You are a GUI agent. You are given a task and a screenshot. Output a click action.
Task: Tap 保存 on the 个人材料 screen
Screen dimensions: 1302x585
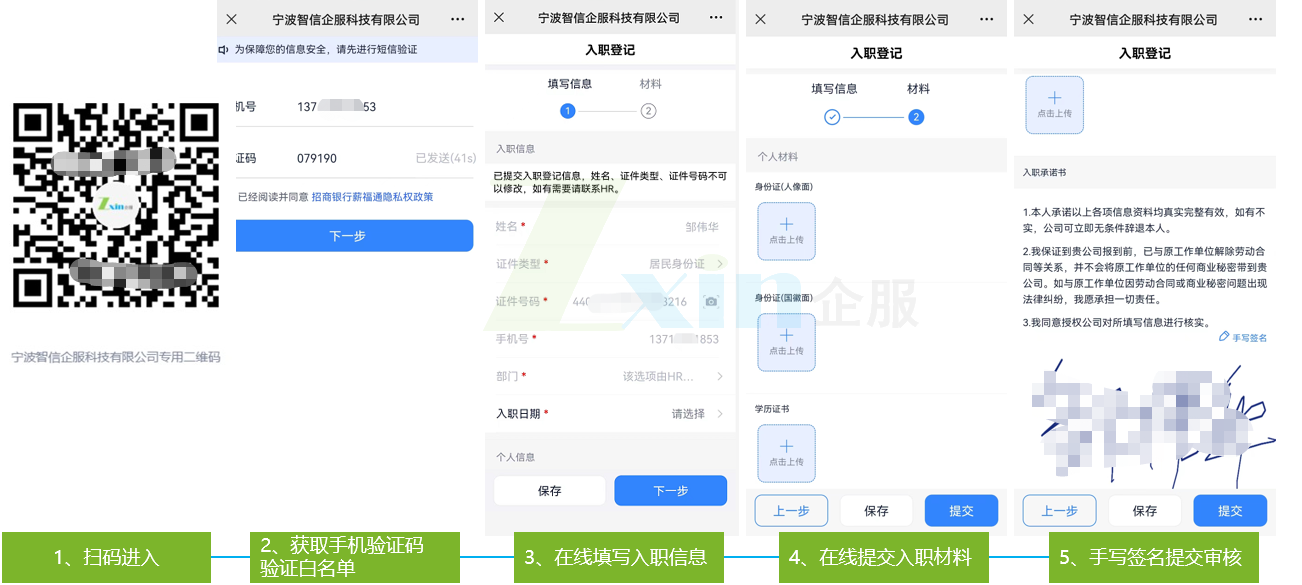pyautogui.click(x=877, y=511)
